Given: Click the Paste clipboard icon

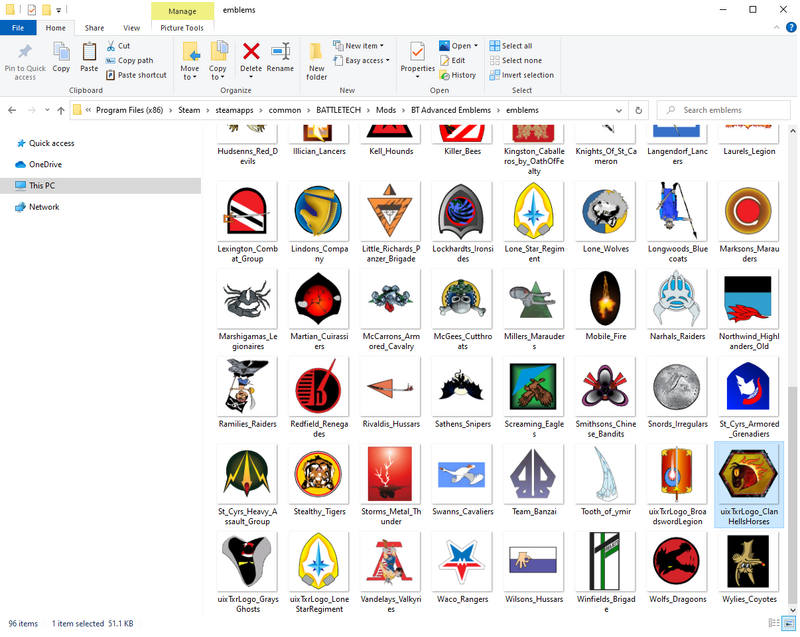Looking at the screenshot, I should click(x=89, y=51).
